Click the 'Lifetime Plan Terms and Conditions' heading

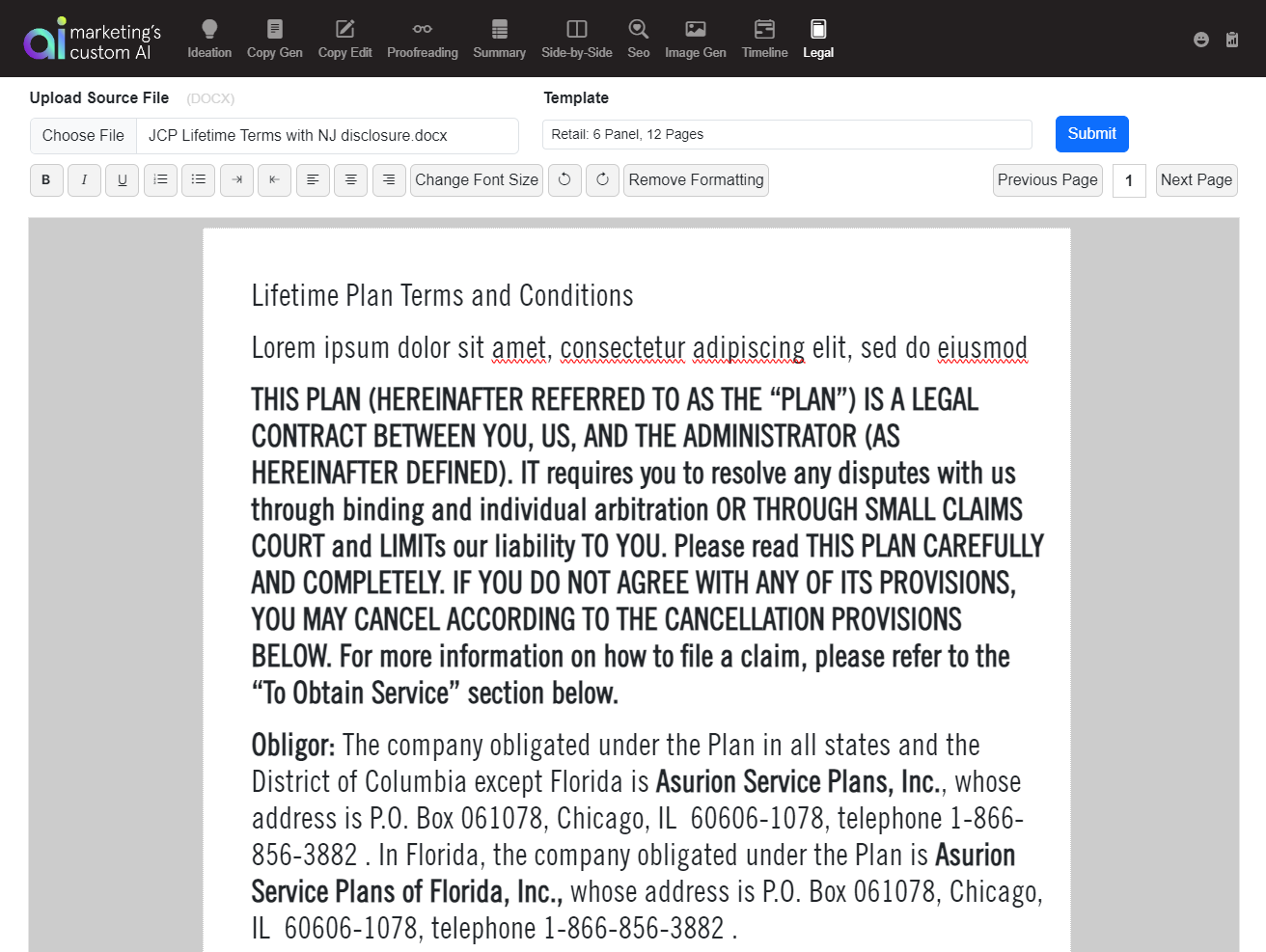point(442,295)
